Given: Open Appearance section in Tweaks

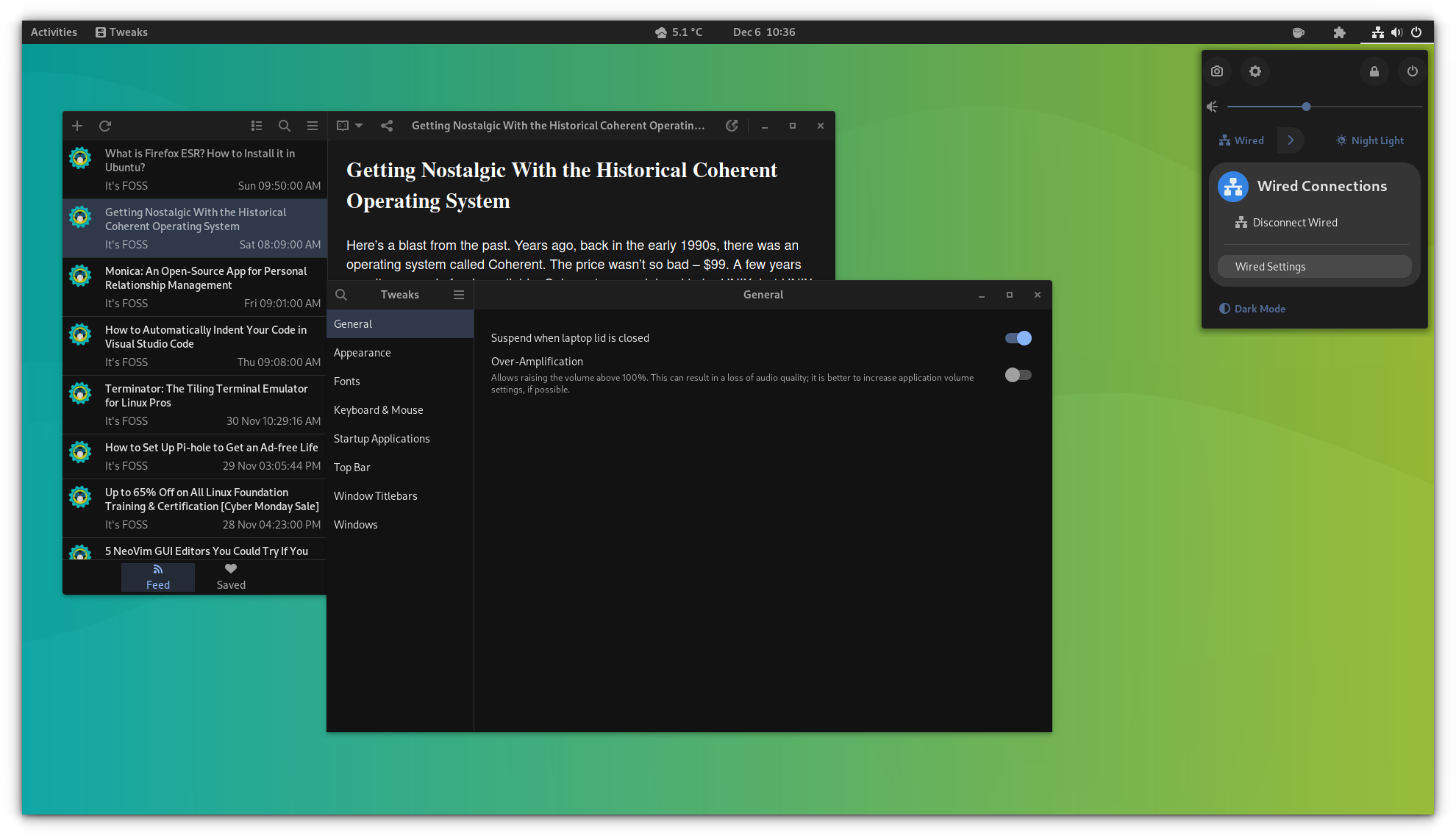Looking at the screenshot, I should tap(400, 353).
